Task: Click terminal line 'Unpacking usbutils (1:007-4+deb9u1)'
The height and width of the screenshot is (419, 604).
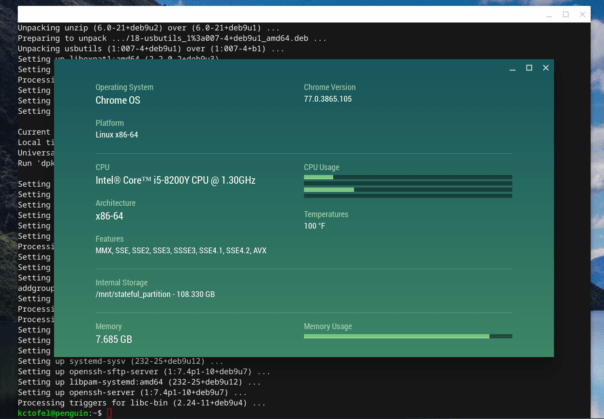Action: (151, 49)
